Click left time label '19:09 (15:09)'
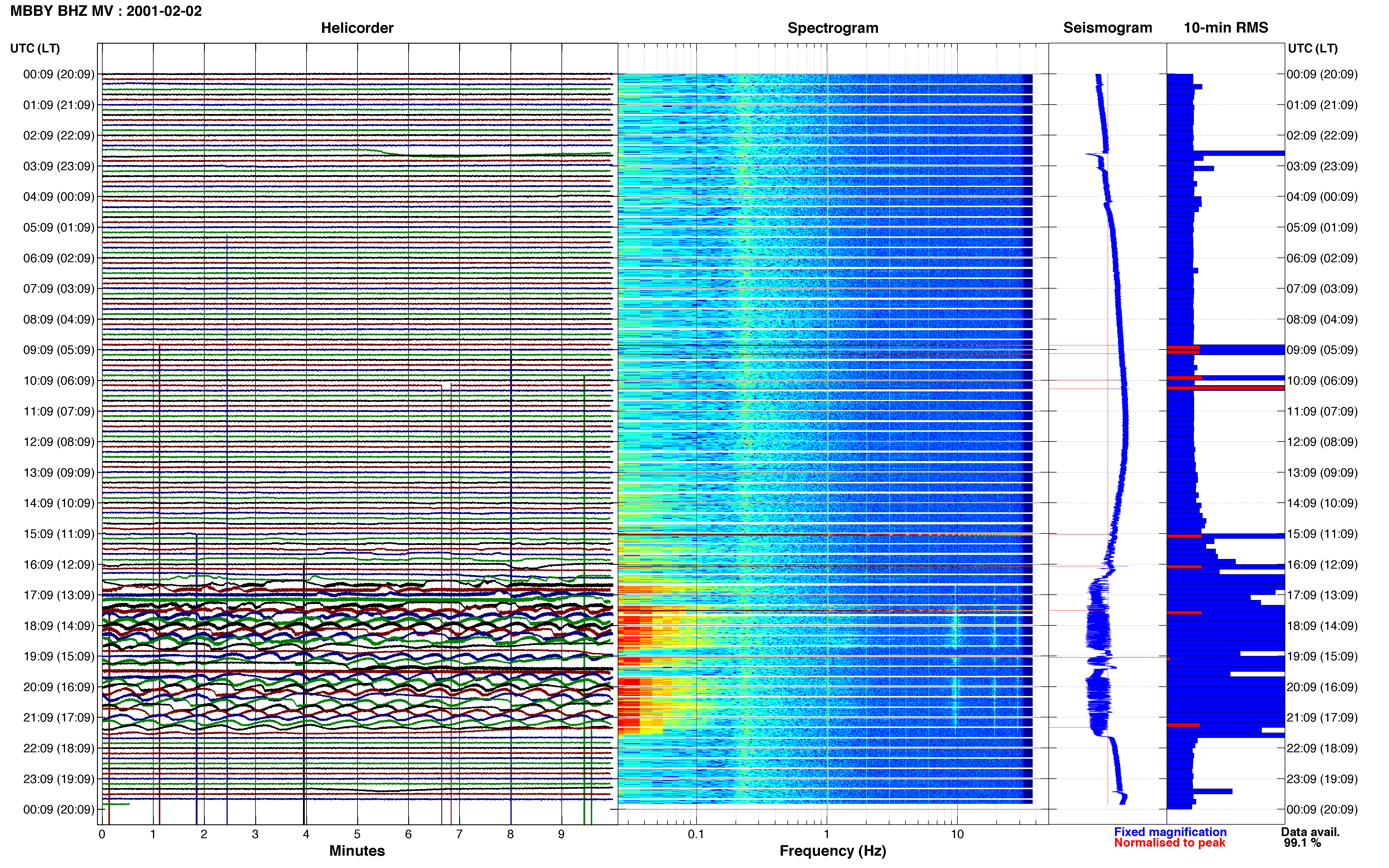Screen dimensions: 1389x868 (x=59, y=656)
